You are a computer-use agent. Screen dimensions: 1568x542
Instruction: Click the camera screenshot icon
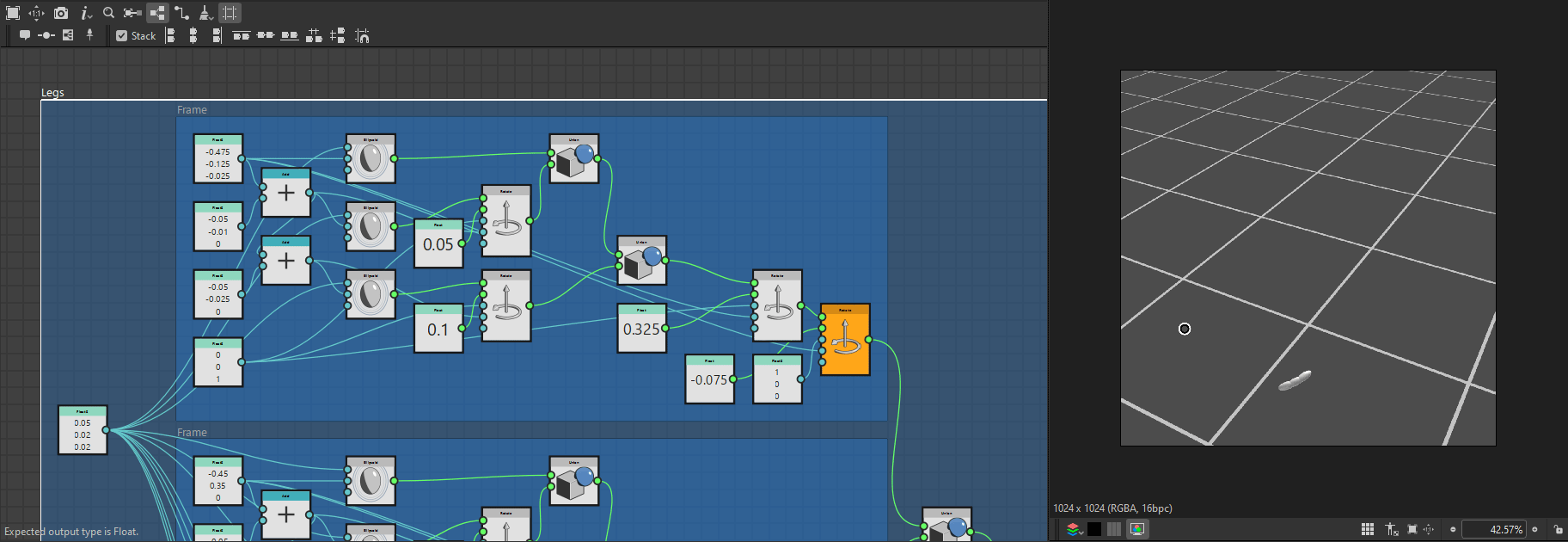tap(61, 13)
